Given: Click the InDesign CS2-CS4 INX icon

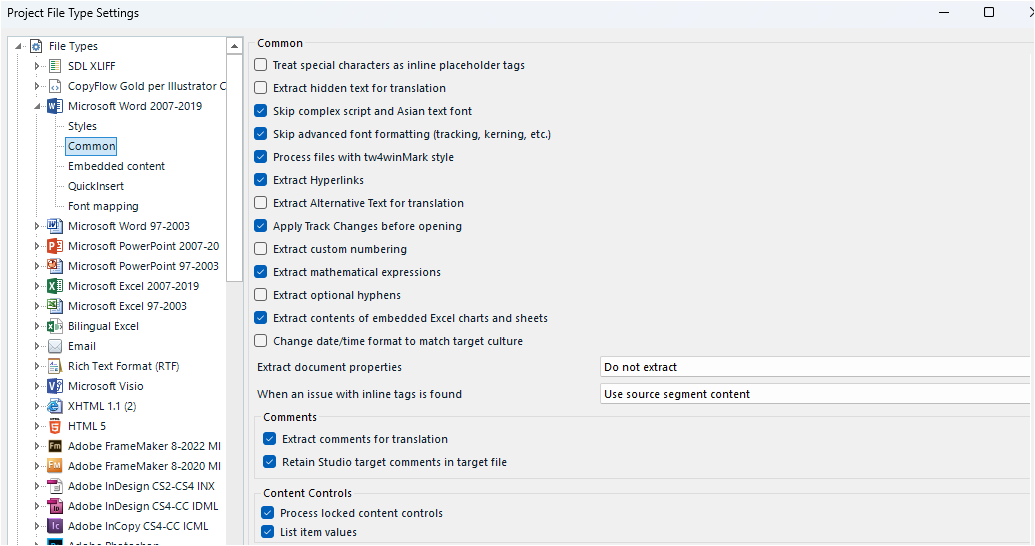Looking at the screenshot, I should (55, 487).
